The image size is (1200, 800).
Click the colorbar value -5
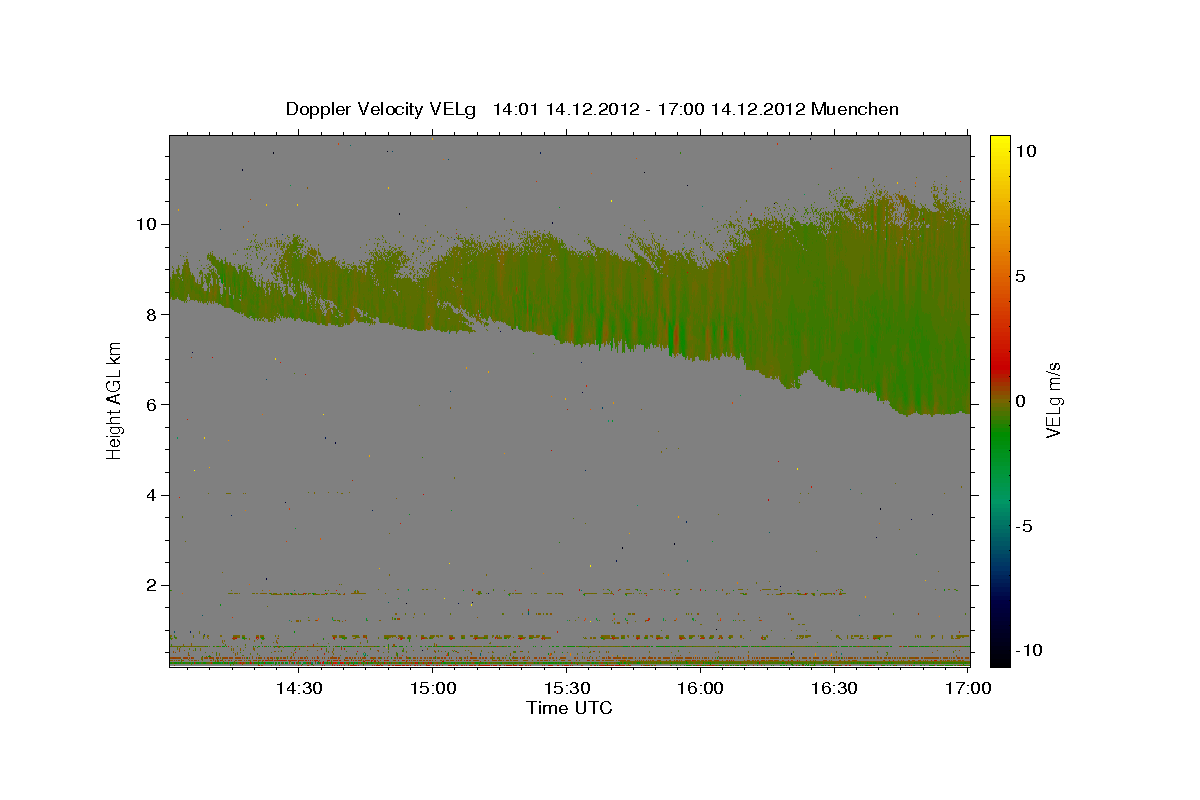1023,526
